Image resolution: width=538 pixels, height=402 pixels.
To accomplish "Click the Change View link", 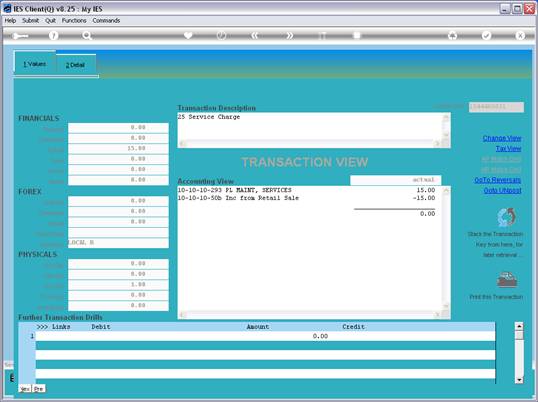I will (502, 138).
